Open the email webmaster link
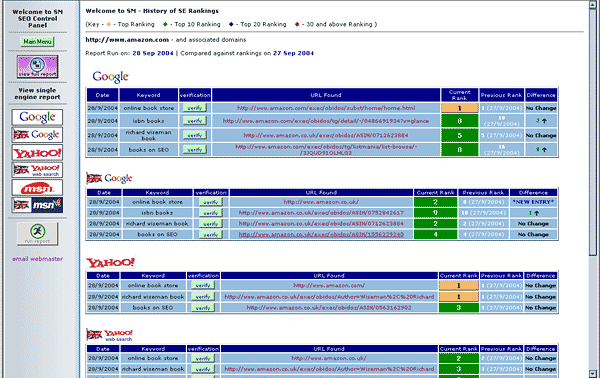Image resolution: width=600 pixels, height=378 pixels. (x=38, y=259)
